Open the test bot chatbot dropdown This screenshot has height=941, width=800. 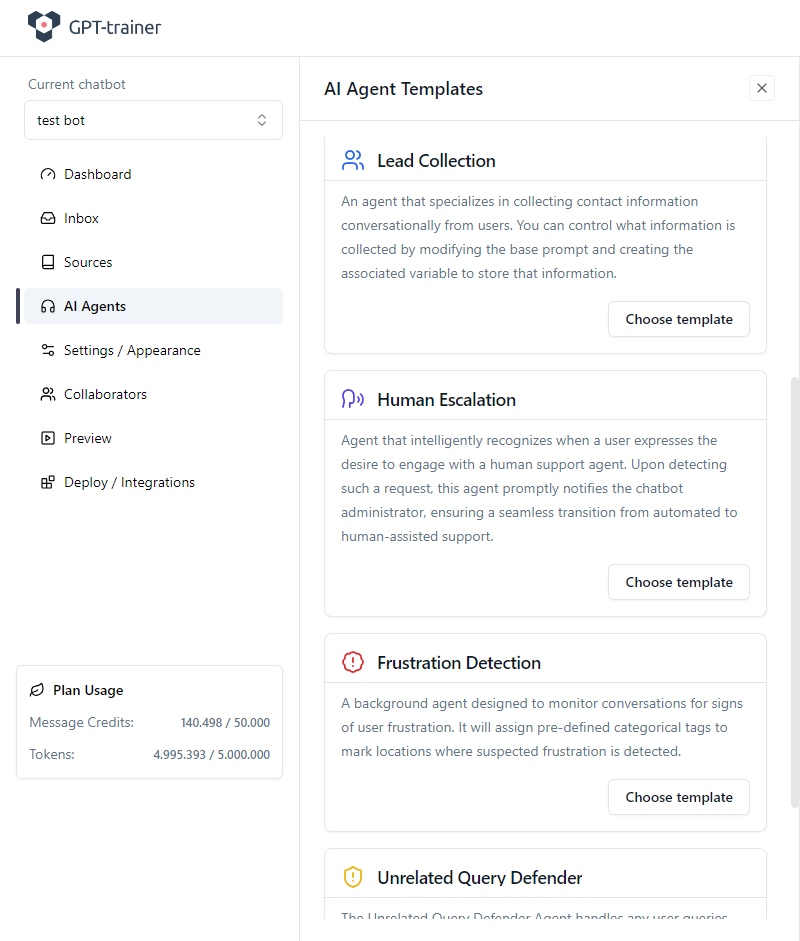153,120
